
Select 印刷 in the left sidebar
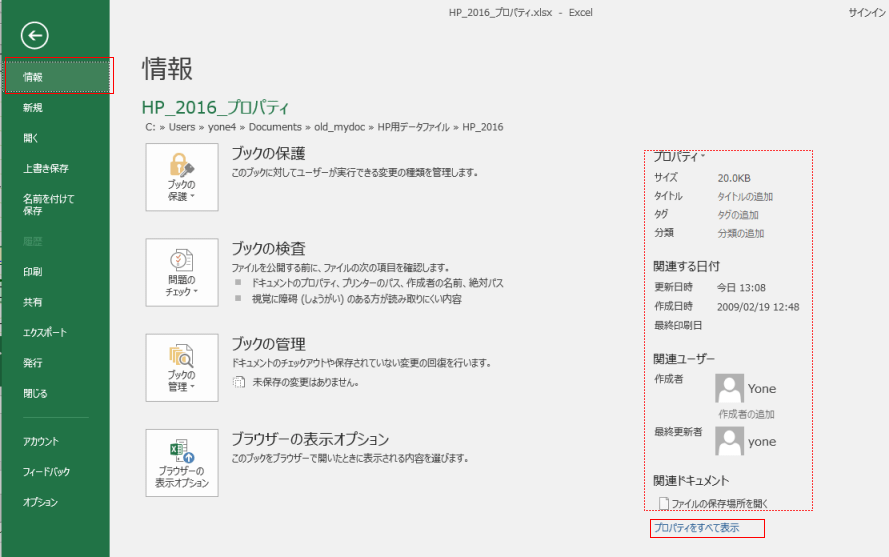point(33,271)
